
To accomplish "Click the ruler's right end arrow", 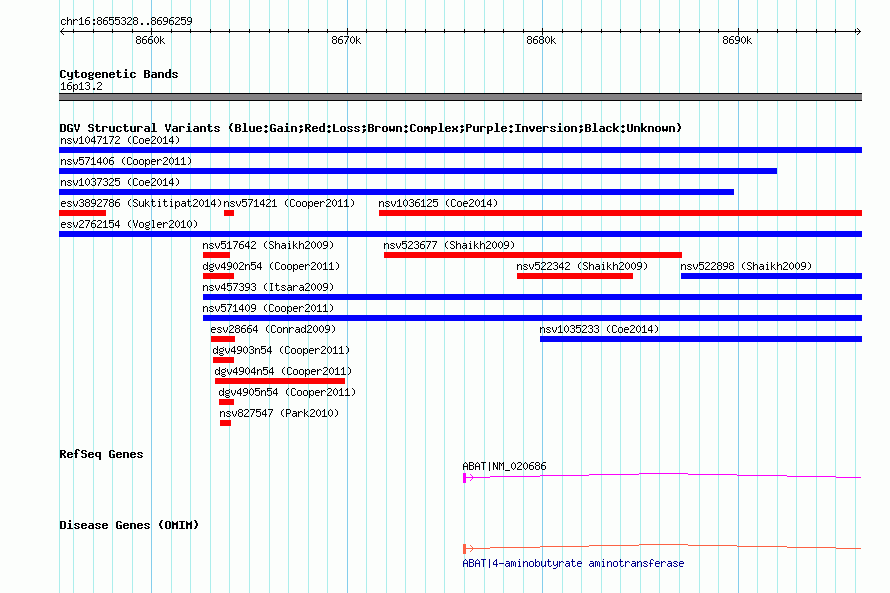I will coord(858,31).
